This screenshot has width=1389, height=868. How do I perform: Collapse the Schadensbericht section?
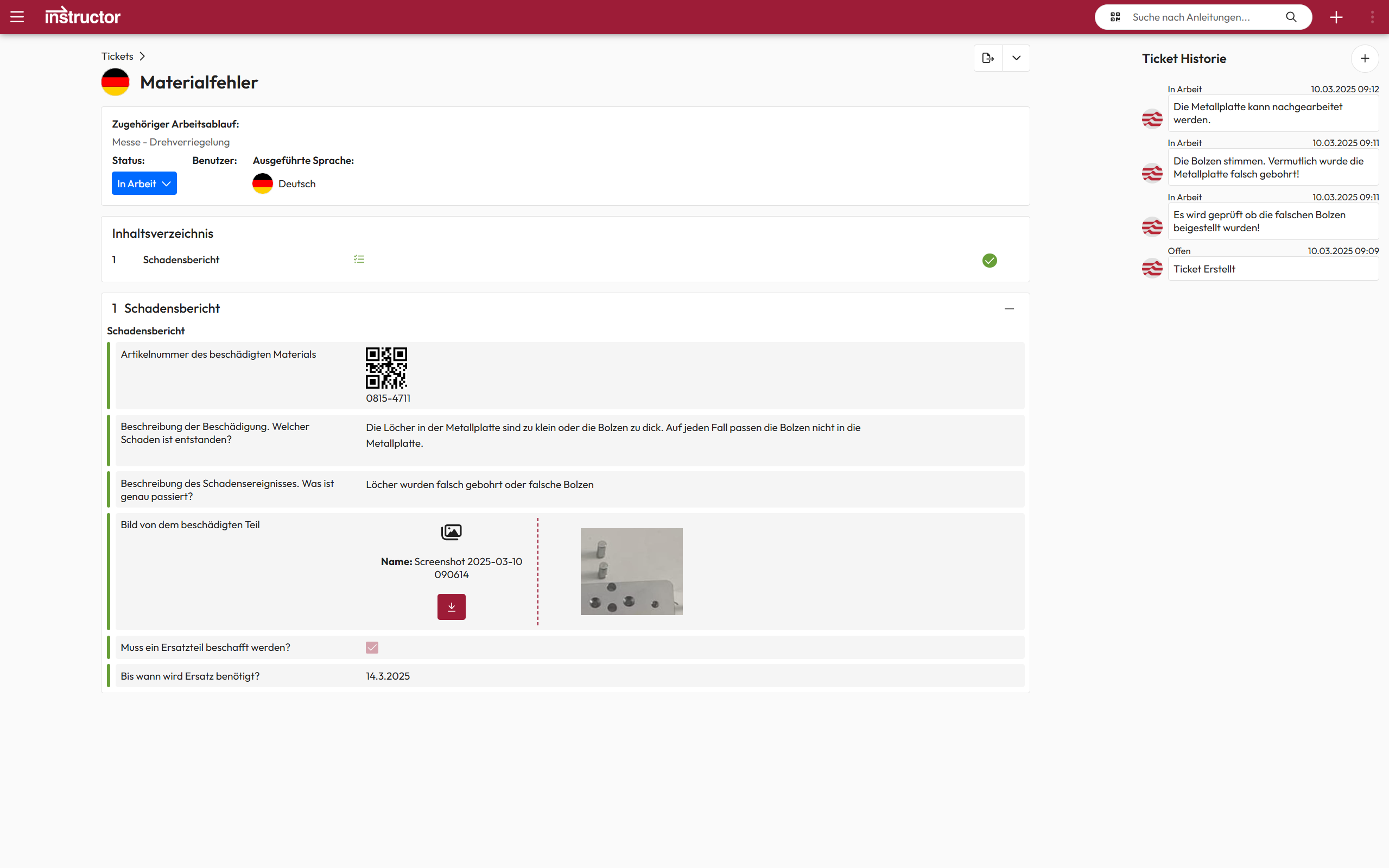click(1009, 309)
